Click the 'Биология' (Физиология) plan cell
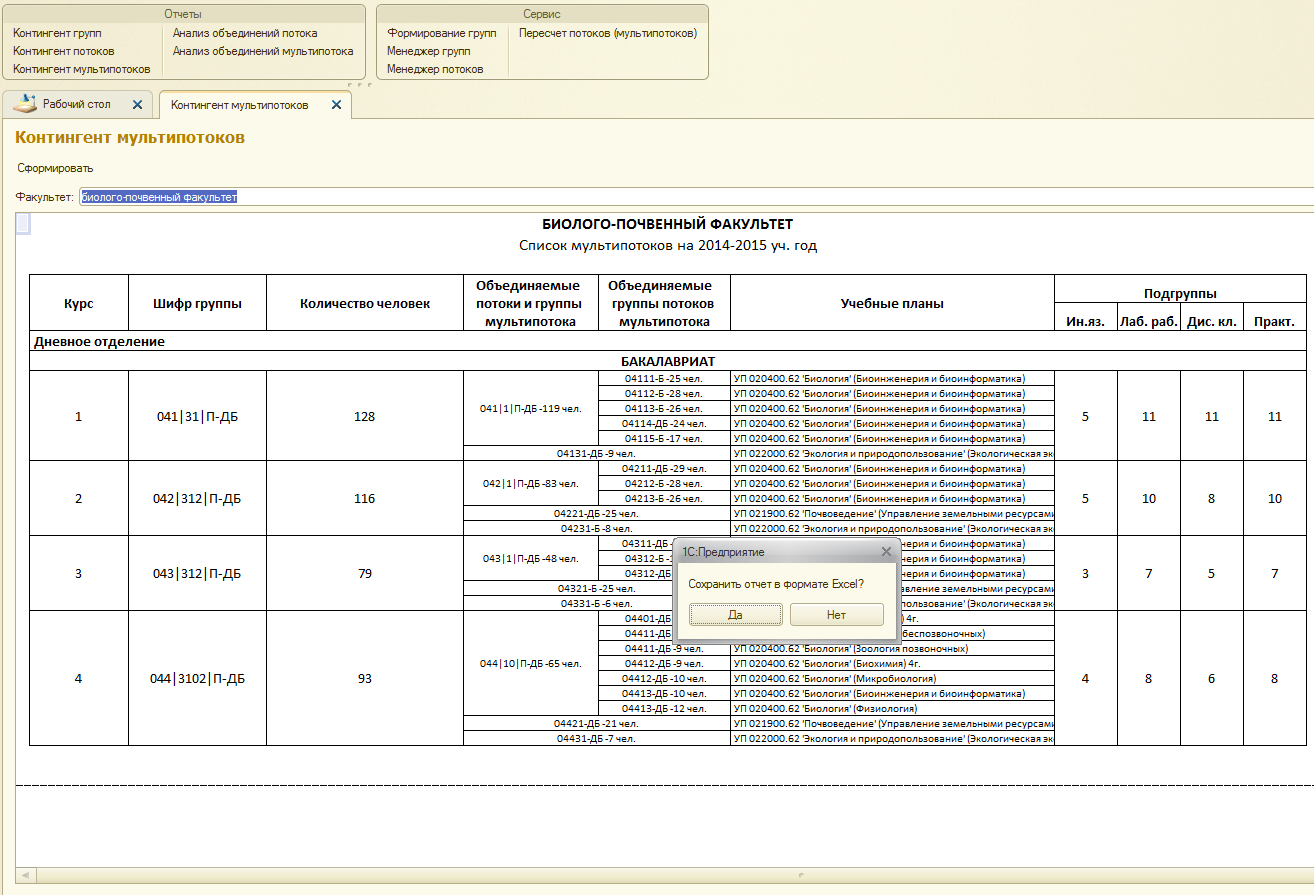The width and height of the screenshot is (1314, 895). point(893,708)
